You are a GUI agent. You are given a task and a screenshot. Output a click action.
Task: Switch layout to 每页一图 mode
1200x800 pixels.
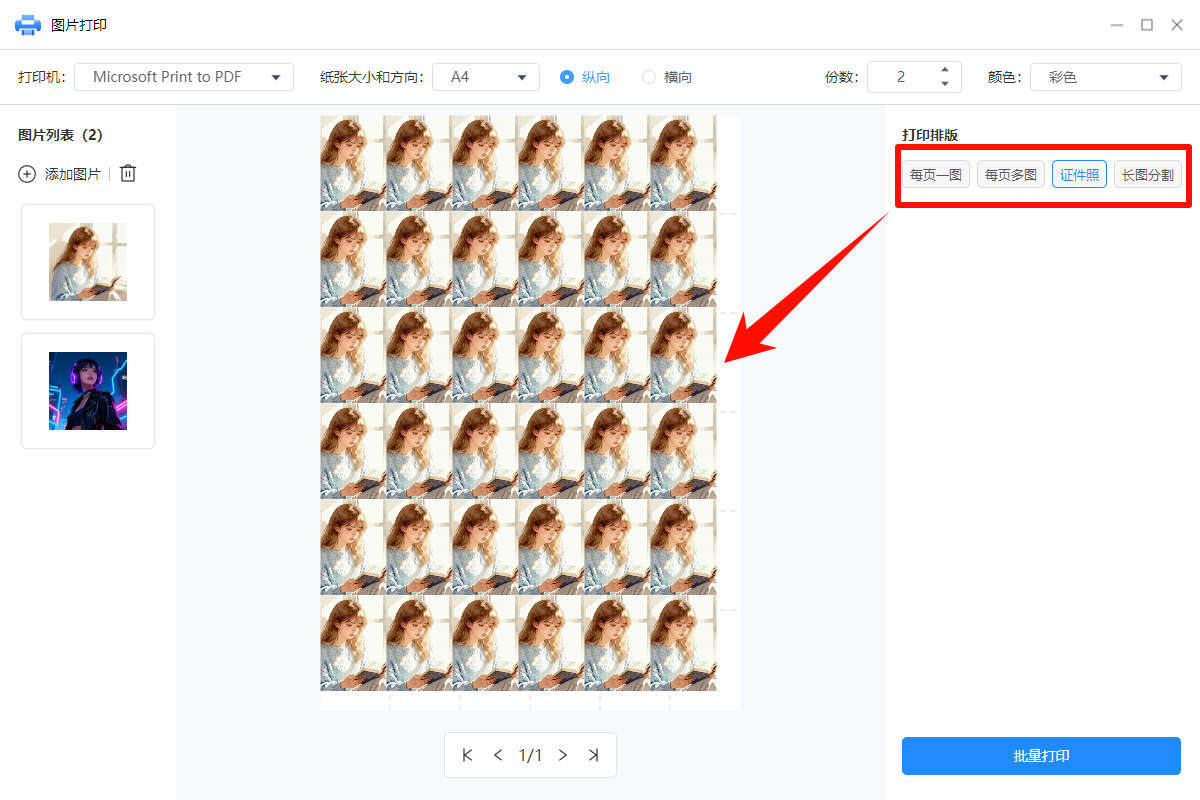pos(935,173)
